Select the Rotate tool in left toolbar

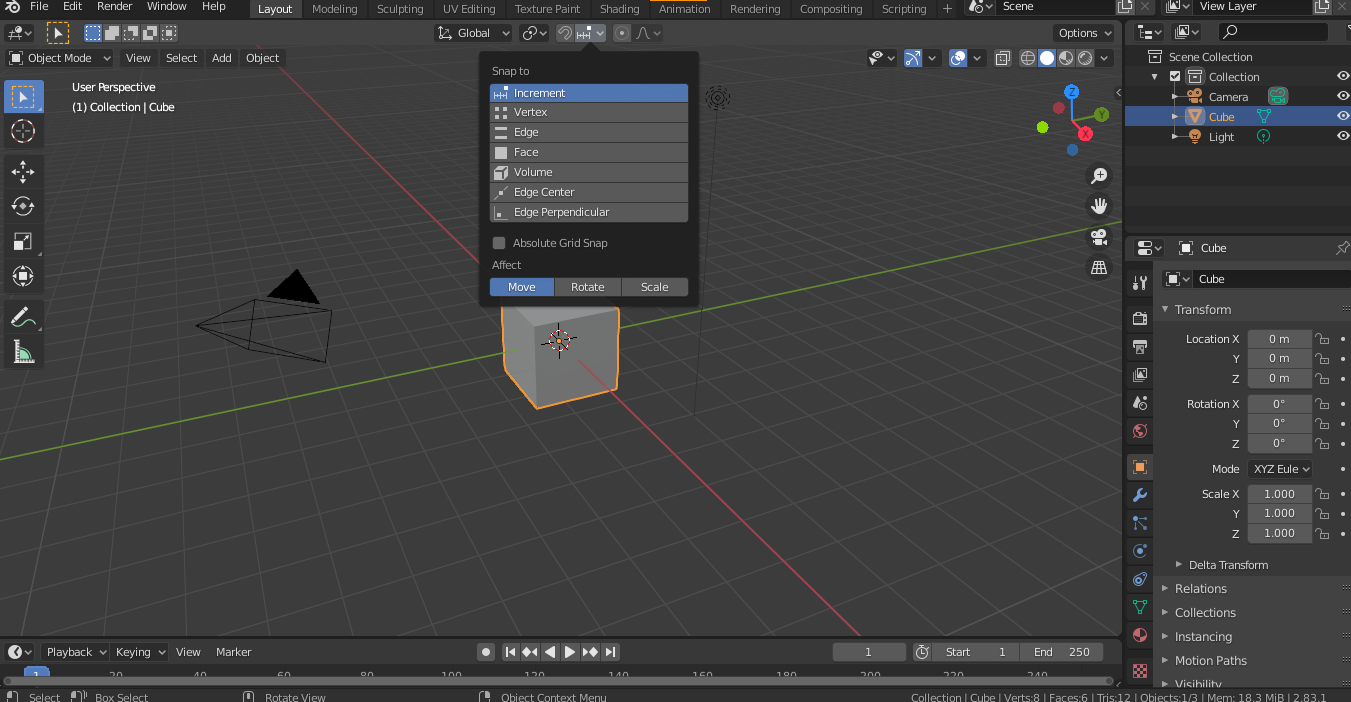pyautogui.click(x=23, y=206)
